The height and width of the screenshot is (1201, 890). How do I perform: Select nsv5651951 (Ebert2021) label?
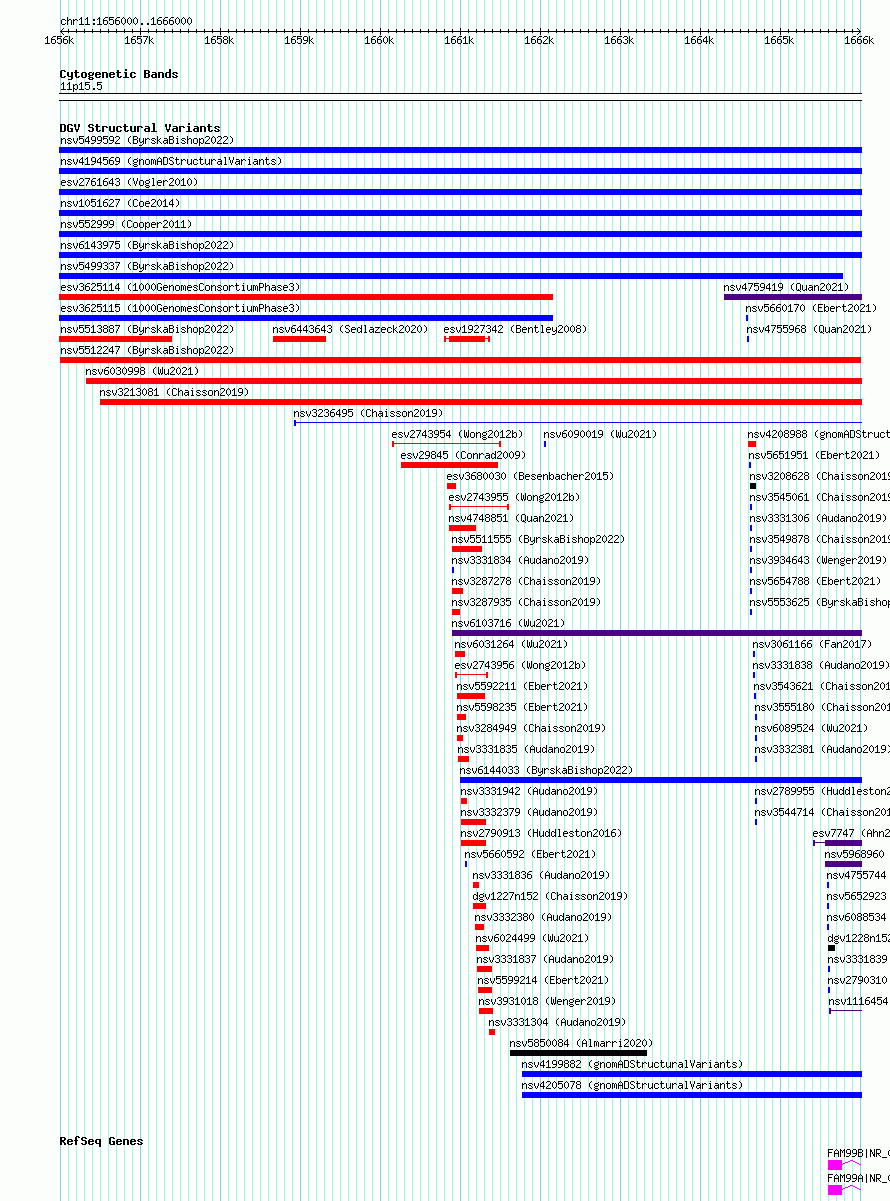click(814, 456)
